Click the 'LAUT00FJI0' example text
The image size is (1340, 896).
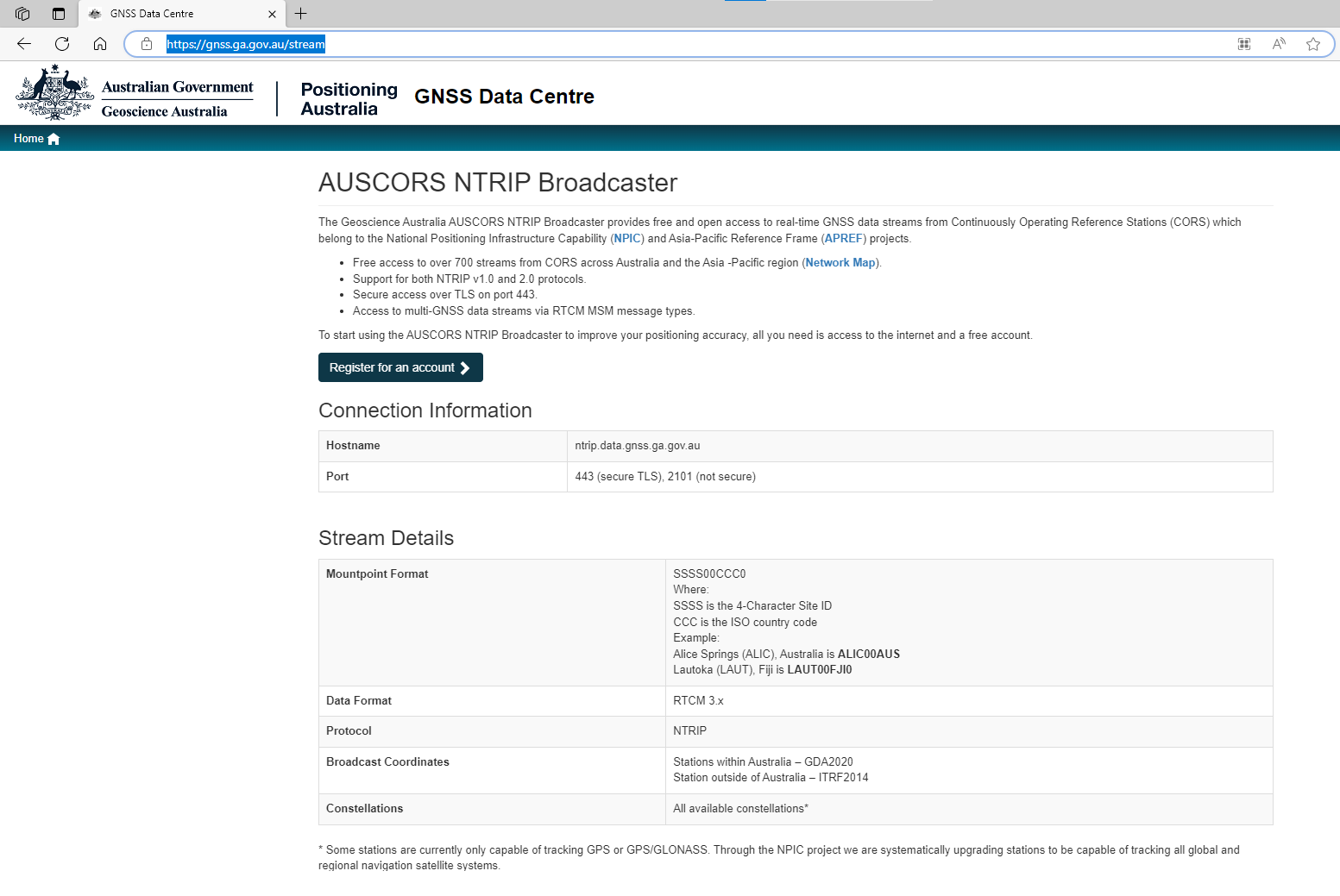pos(820,670)
